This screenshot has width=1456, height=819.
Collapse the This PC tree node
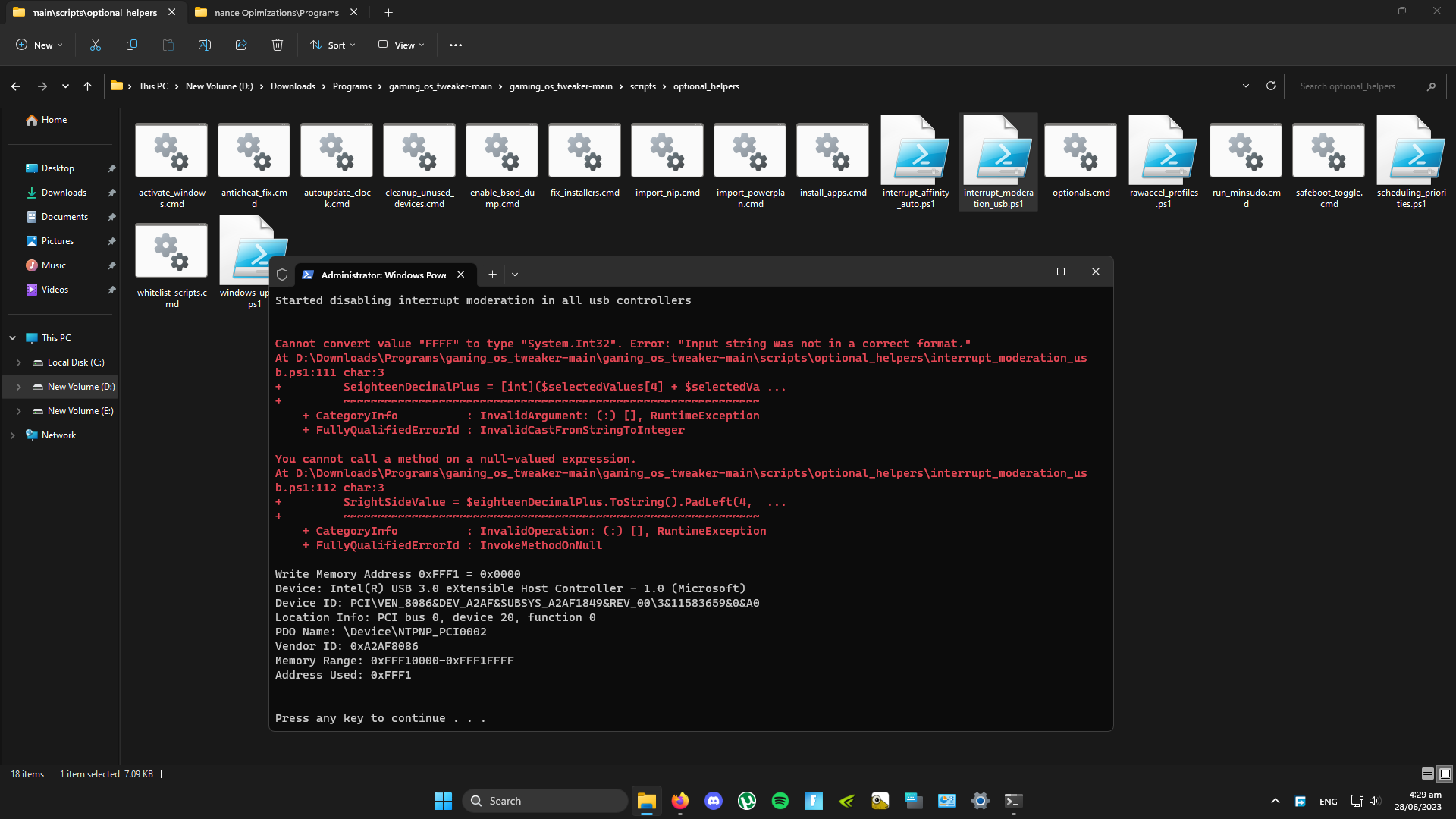13,338
